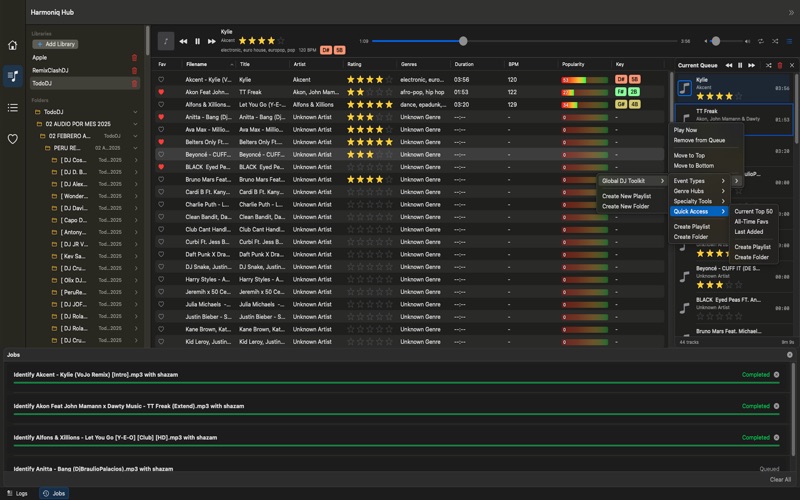Open the Genre Hubs submenu

(x=698, y=191)
